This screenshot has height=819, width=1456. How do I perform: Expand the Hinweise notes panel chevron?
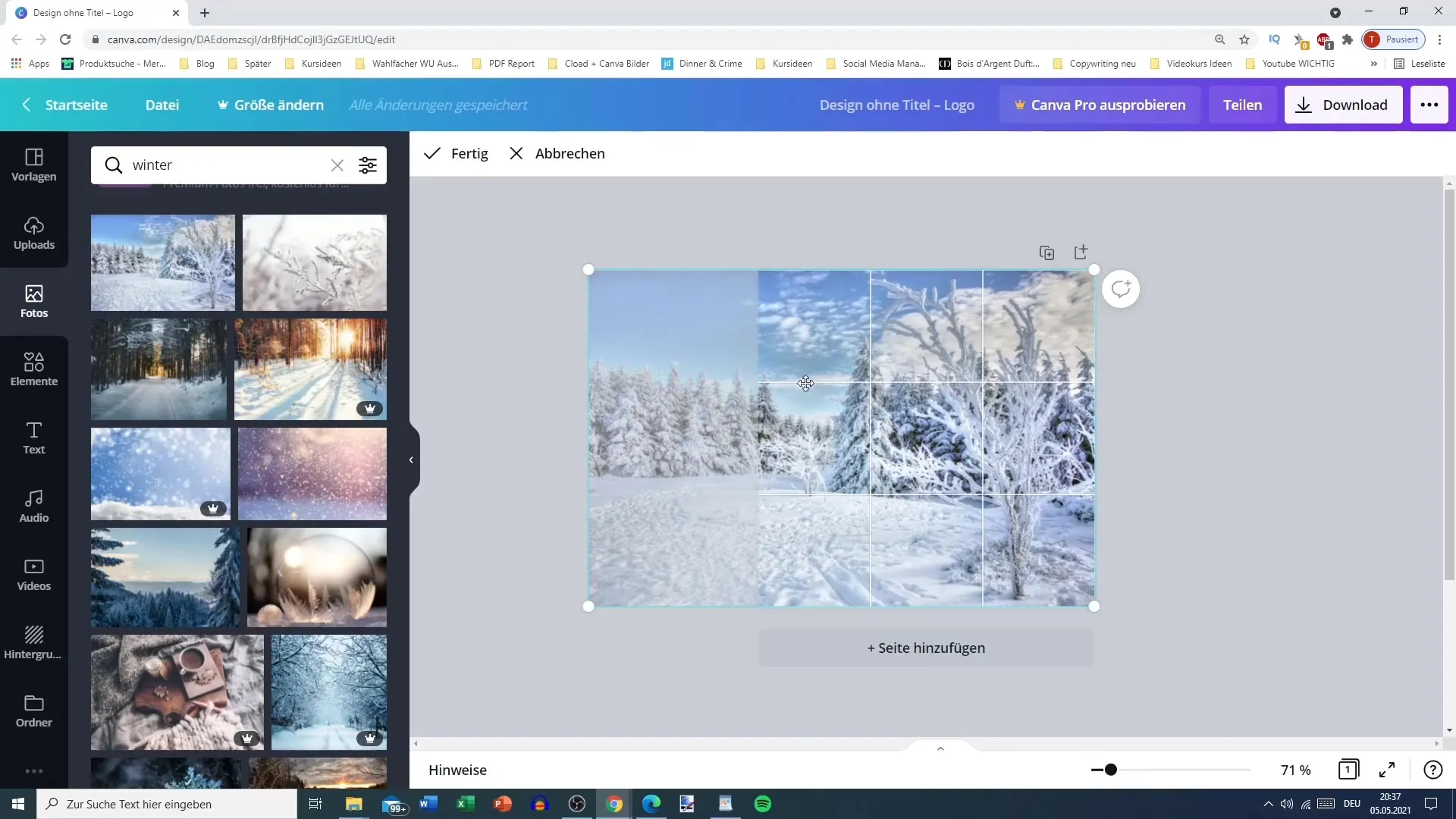940,748
